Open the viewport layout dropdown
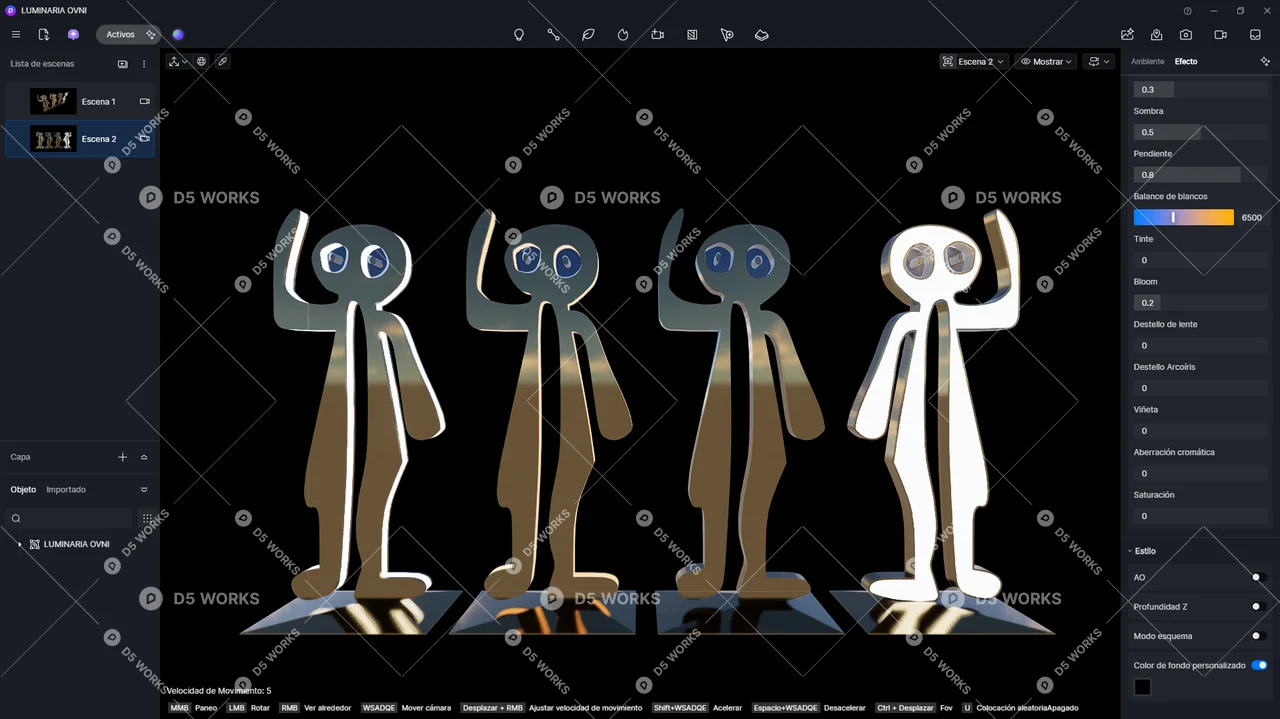The image size is (1280, 719). coord(1099,61)
